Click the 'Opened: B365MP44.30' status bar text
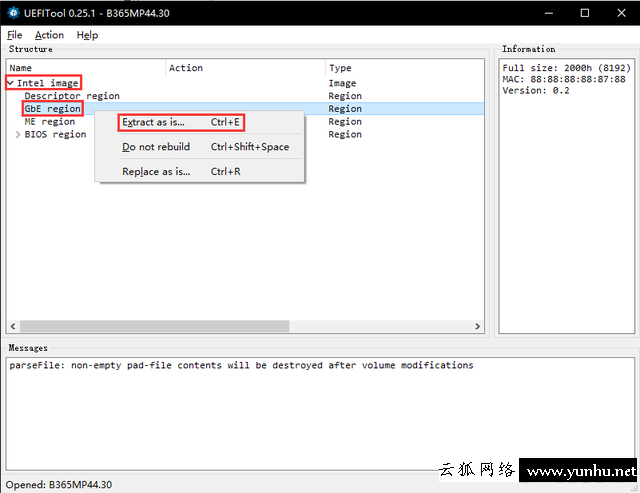Viewport: 640px width, 493px height. pos(59,485)
